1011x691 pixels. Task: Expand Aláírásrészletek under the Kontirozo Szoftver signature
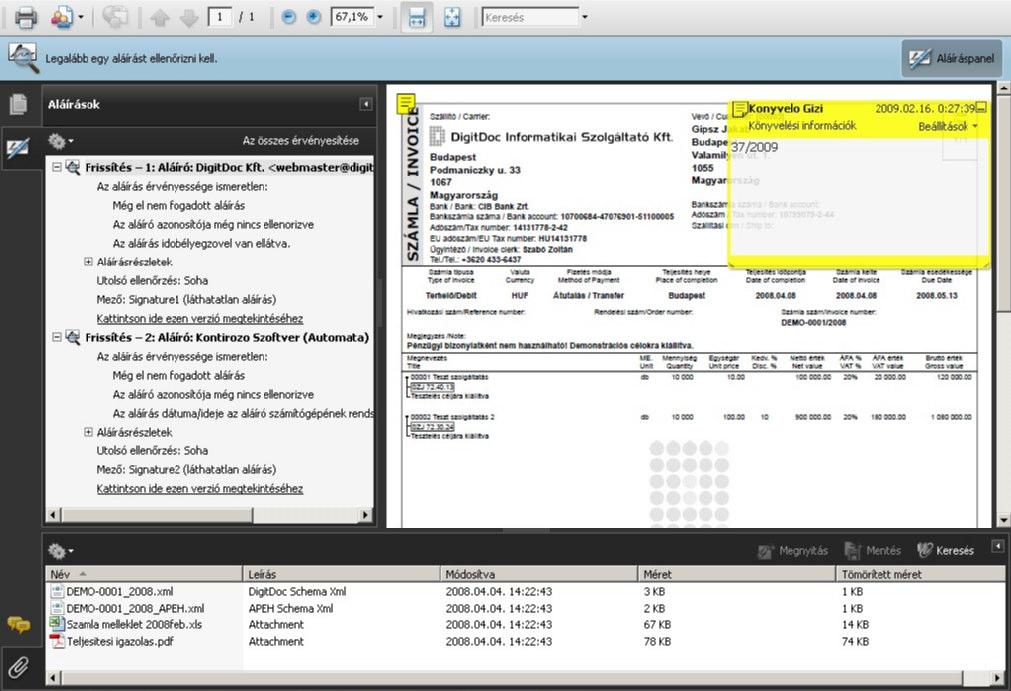[x=88, y=432]
